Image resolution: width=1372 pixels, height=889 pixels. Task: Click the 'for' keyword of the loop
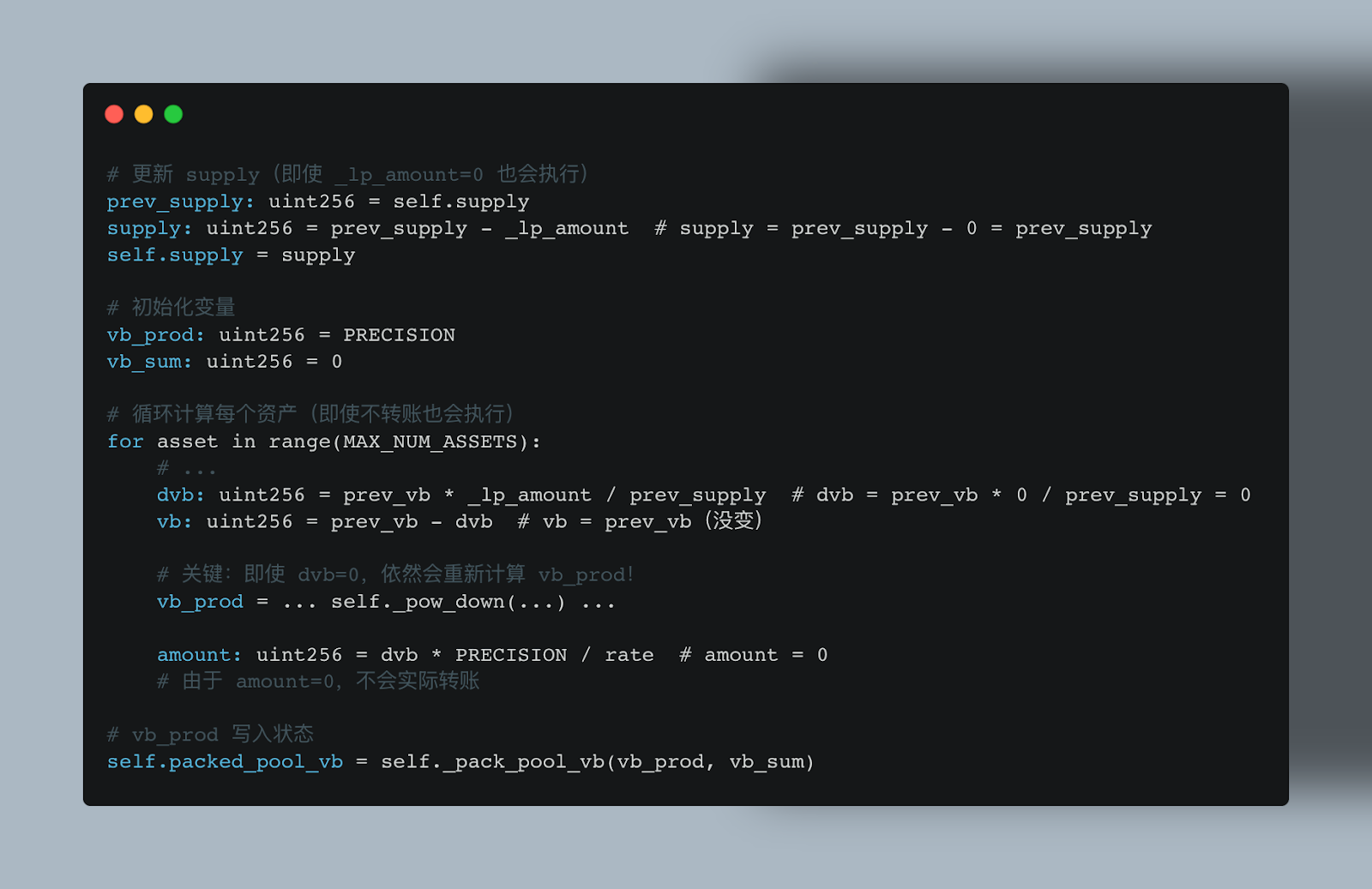point(125,441)
